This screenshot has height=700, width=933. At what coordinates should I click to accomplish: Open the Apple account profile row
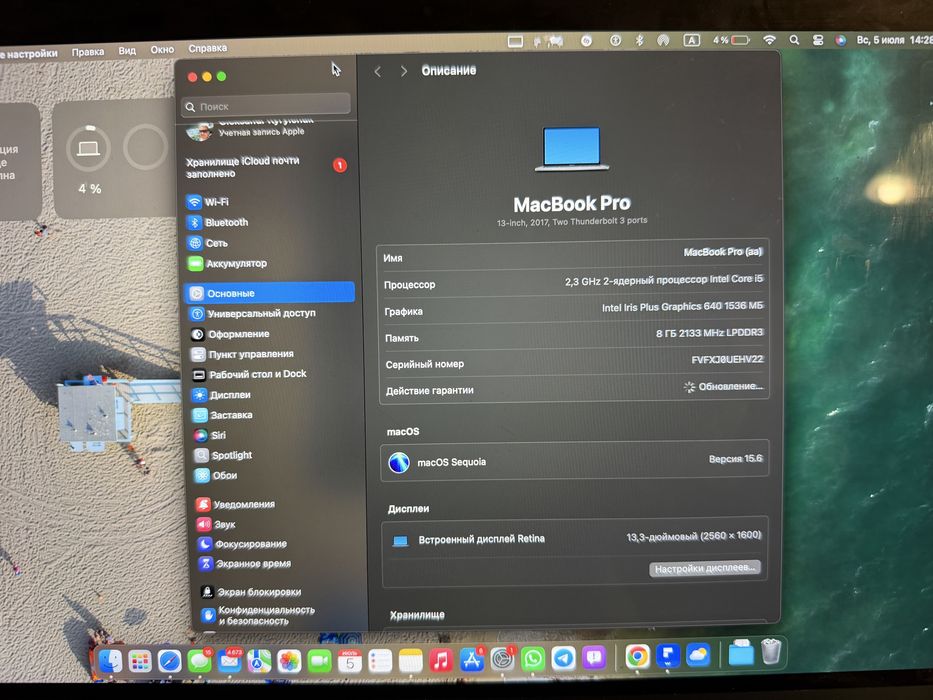click(250, 129)
